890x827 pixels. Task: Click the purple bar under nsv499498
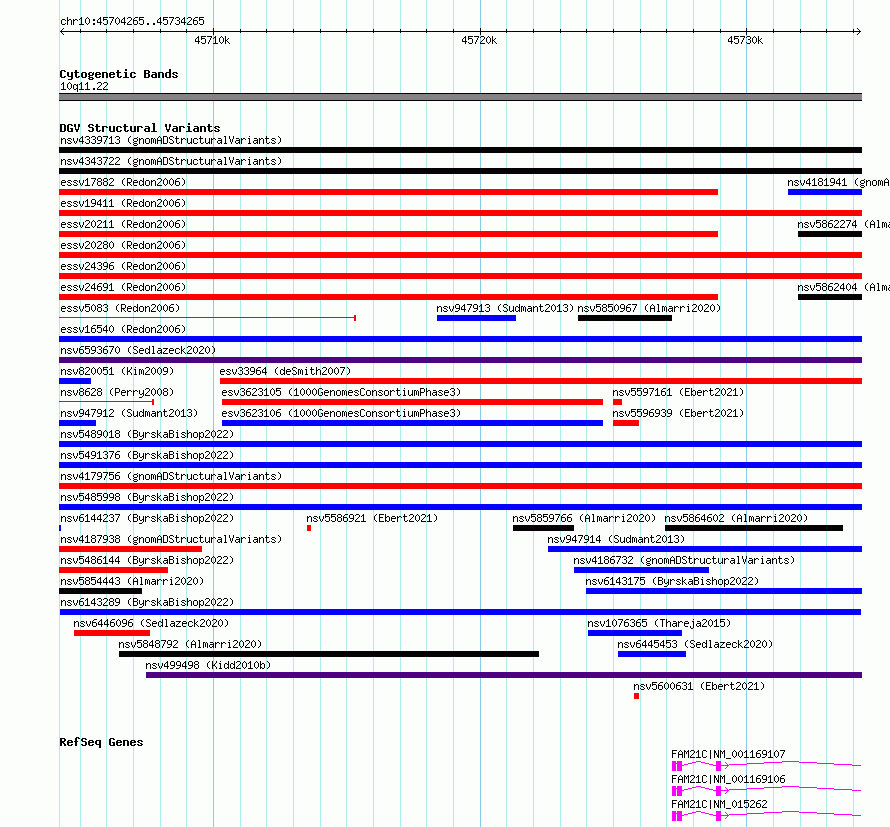504,675
